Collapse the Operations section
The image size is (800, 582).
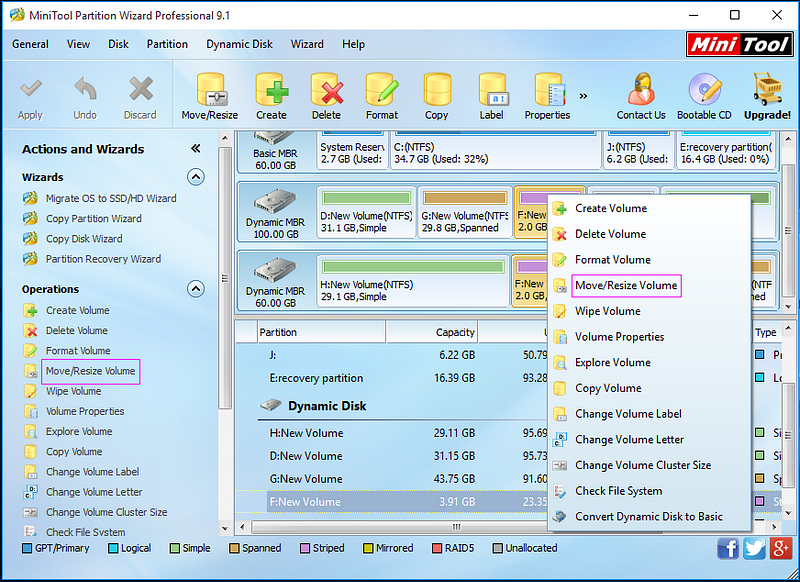196,289
